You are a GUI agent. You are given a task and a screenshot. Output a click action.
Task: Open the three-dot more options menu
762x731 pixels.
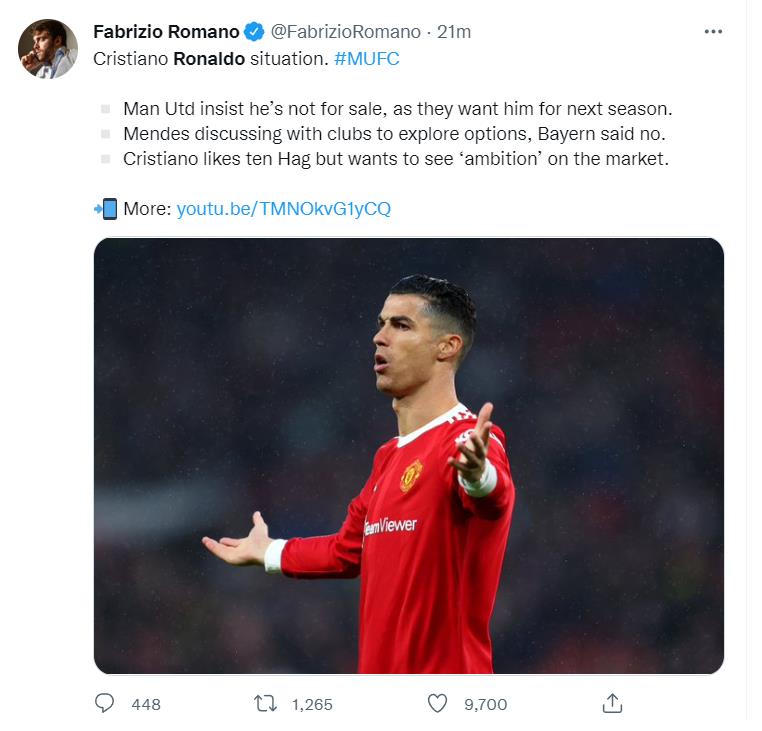pyautogui.click(x=713, y=32)
